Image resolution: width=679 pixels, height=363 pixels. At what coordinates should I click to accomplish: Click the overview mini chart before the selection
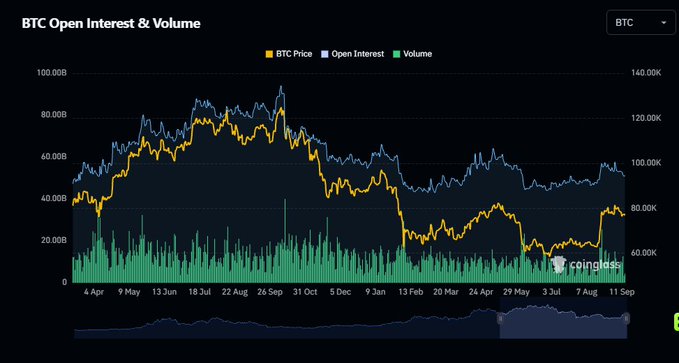pyautogui.click(x=286, y=325)
